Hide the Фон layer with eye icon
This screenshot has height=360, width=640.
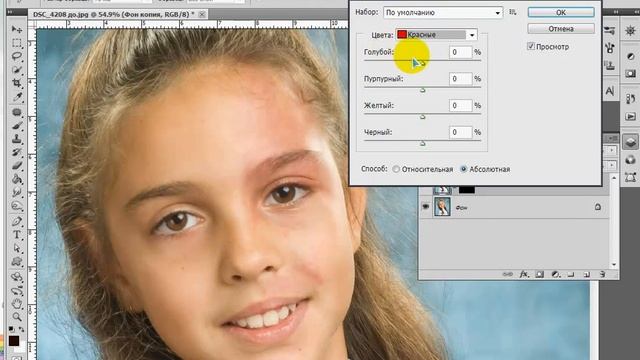pos(426,207)
